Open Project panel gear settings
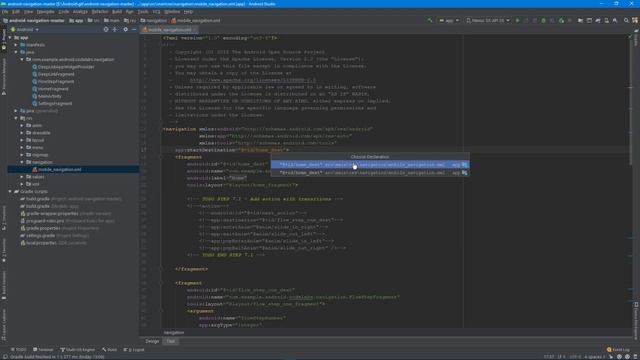Viewport: 640px width, 360px height. tap(125, 29)
